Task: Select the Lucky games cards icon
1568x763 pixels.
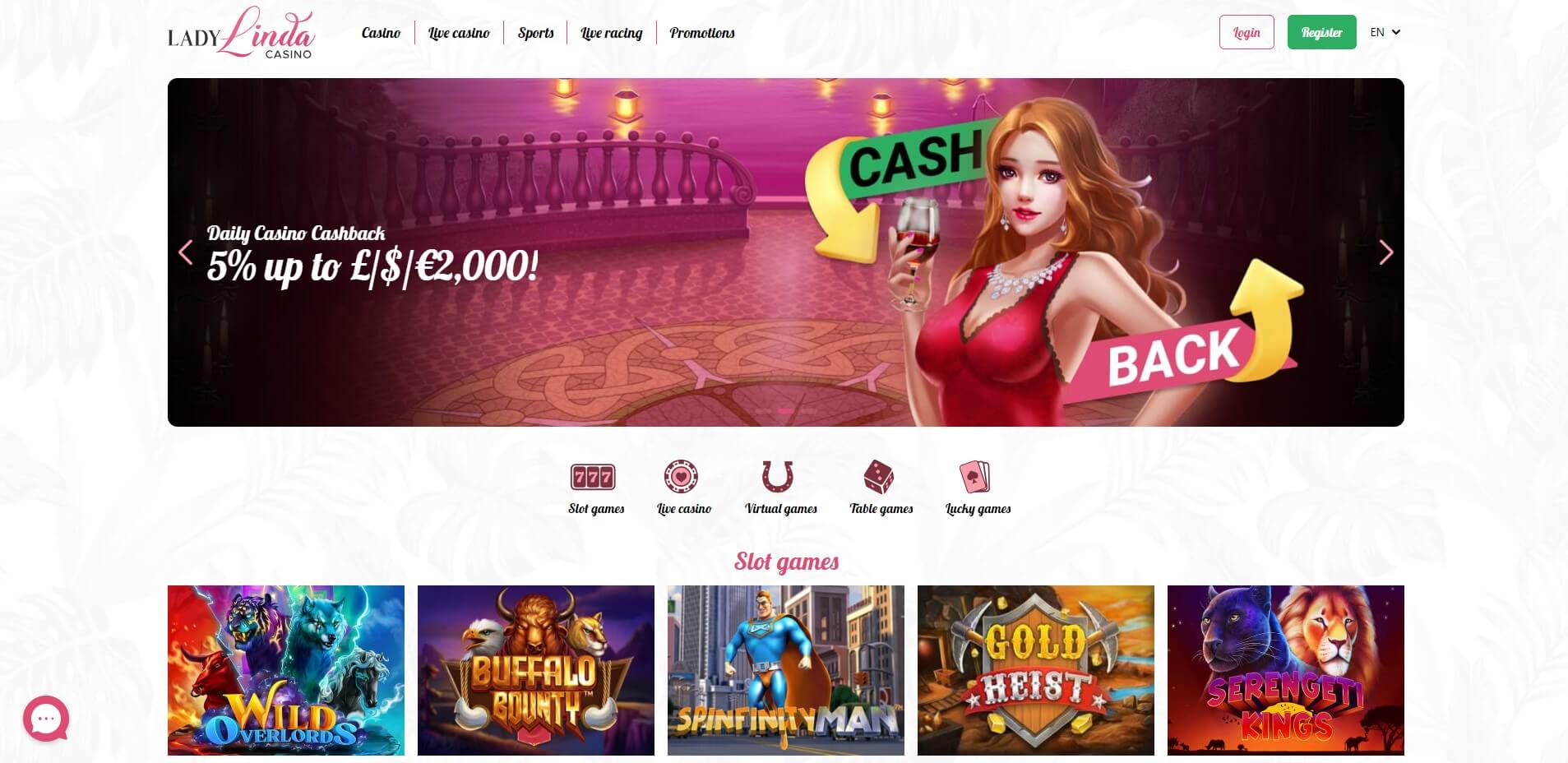Action: click(975, 477)
